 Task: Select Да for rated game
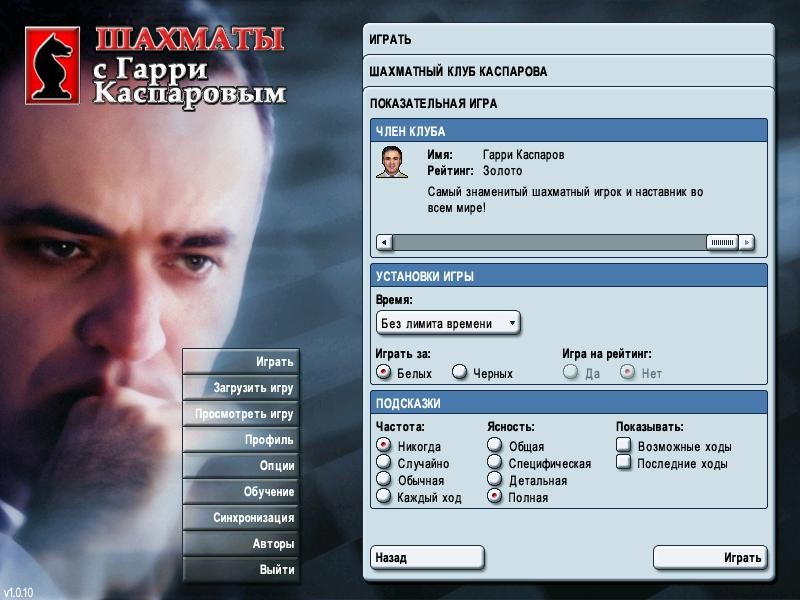point(570,371)
